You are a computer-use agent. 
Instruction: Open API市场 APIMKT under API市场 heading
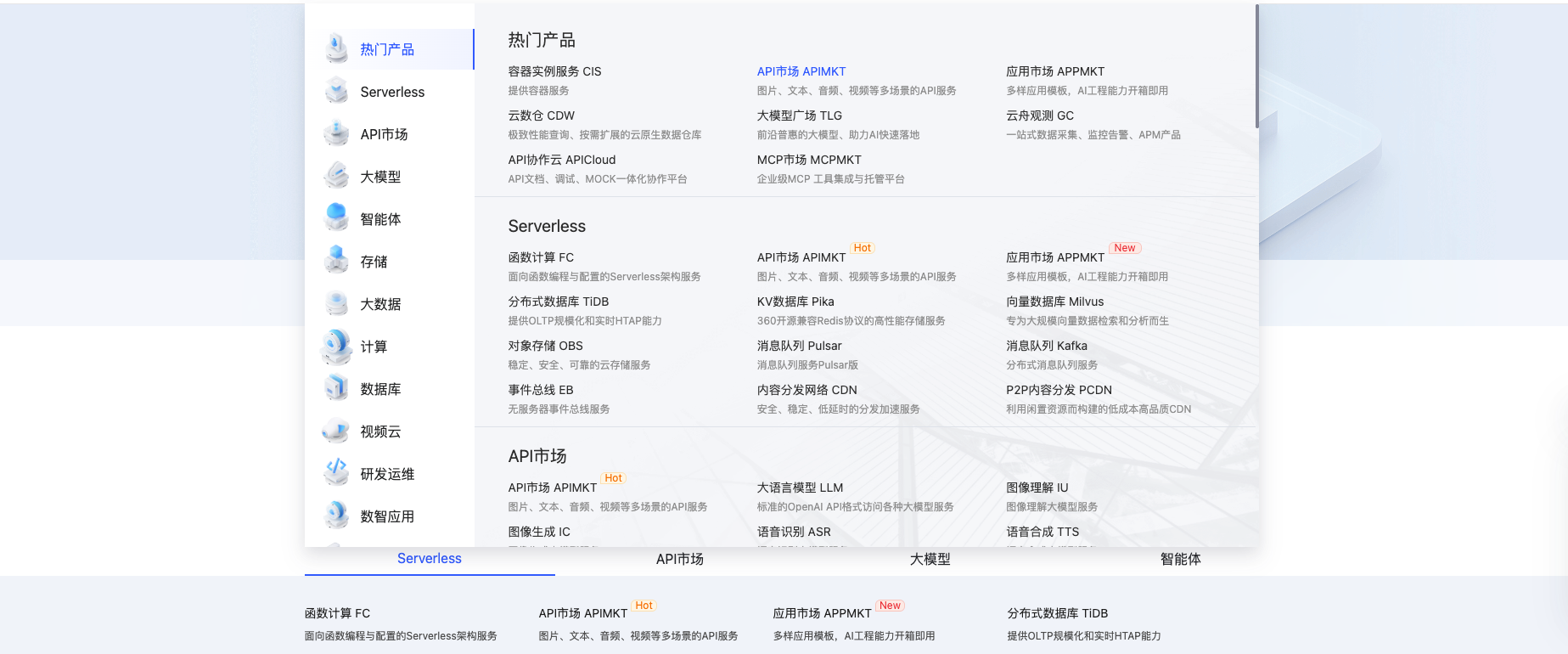(x=553, y=488)
